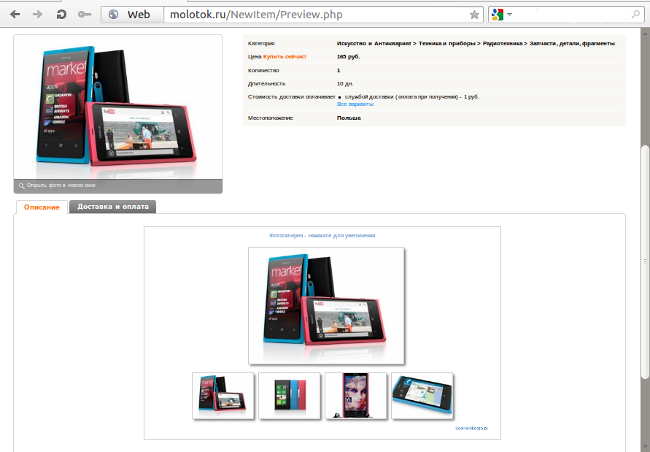Click the Купить сейчас price label
This screenshot has height=452, width=650.
(284, 57)
